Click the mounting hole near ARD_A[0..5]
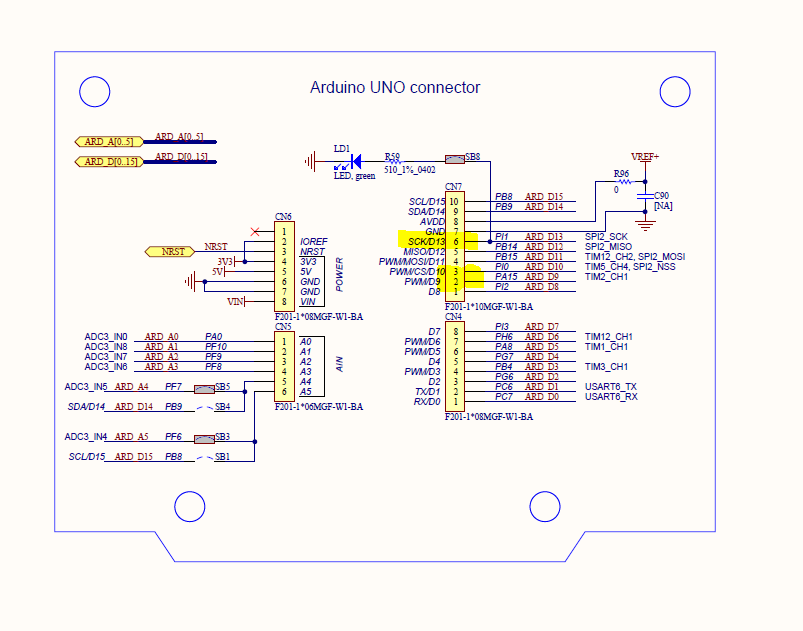Image resolution: width=803 pixels, height=631 pixels. 95,92
